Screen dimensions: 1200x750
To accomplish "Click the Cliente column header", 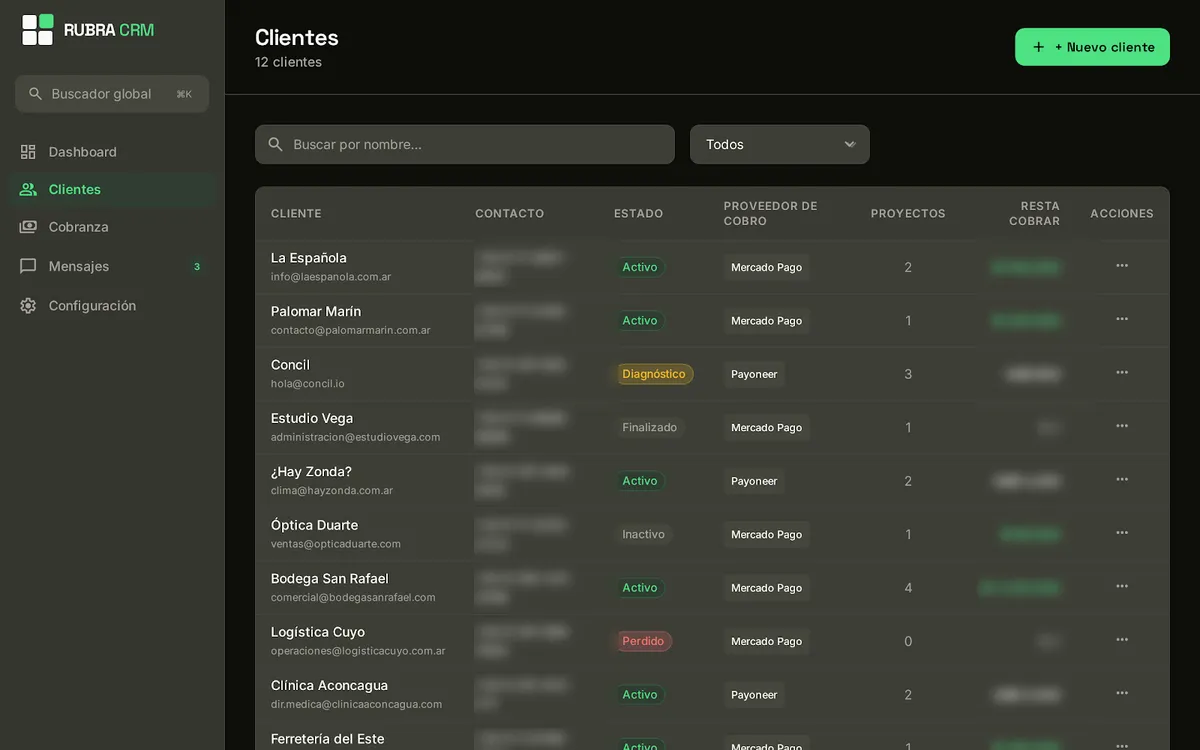I will pyautogui.click(x=296, y=214).
